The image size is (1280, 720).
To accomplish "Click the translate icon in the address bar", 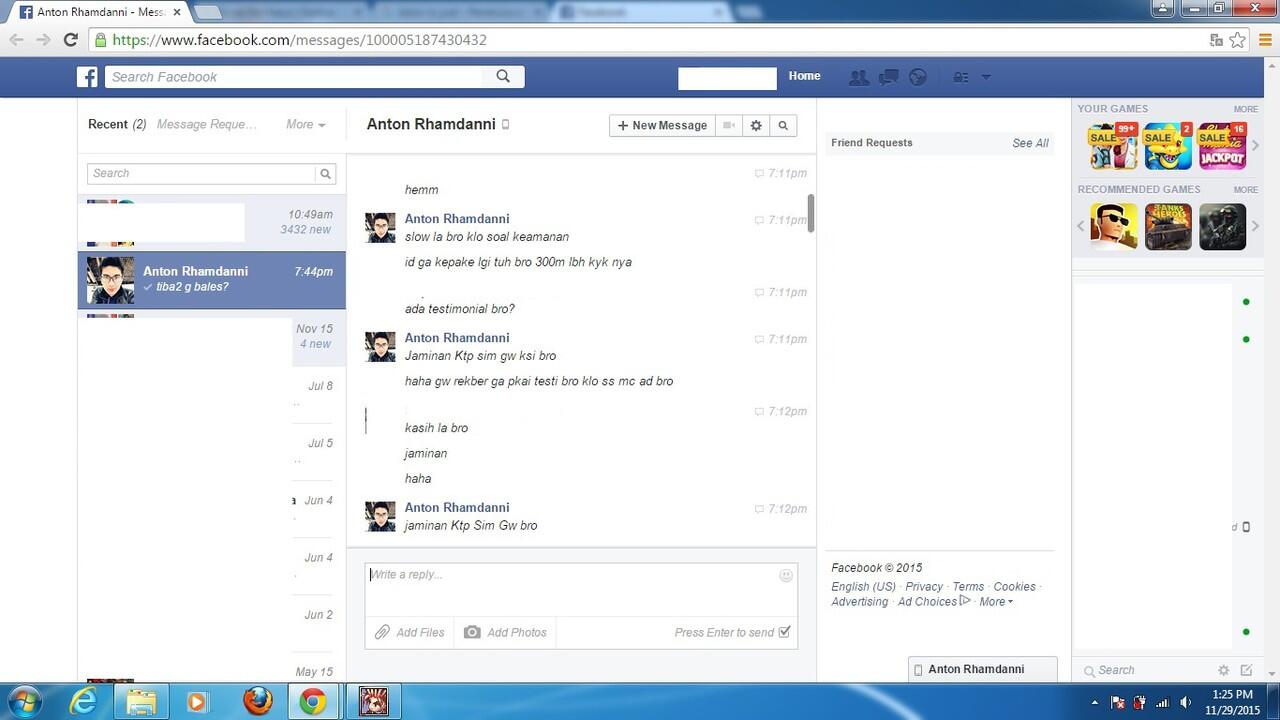I will [x=1216, y=40].
